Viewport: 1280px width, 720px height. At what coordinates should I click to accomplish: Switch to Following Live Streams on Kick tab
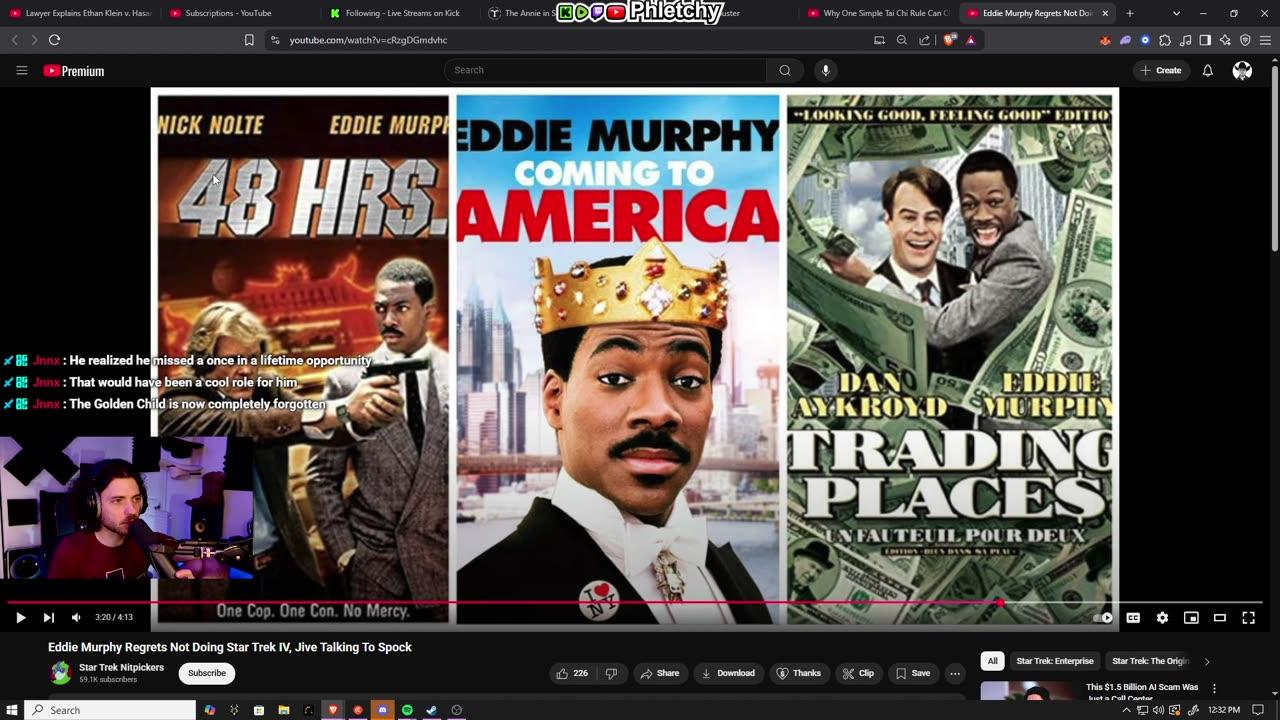point(398,13)
